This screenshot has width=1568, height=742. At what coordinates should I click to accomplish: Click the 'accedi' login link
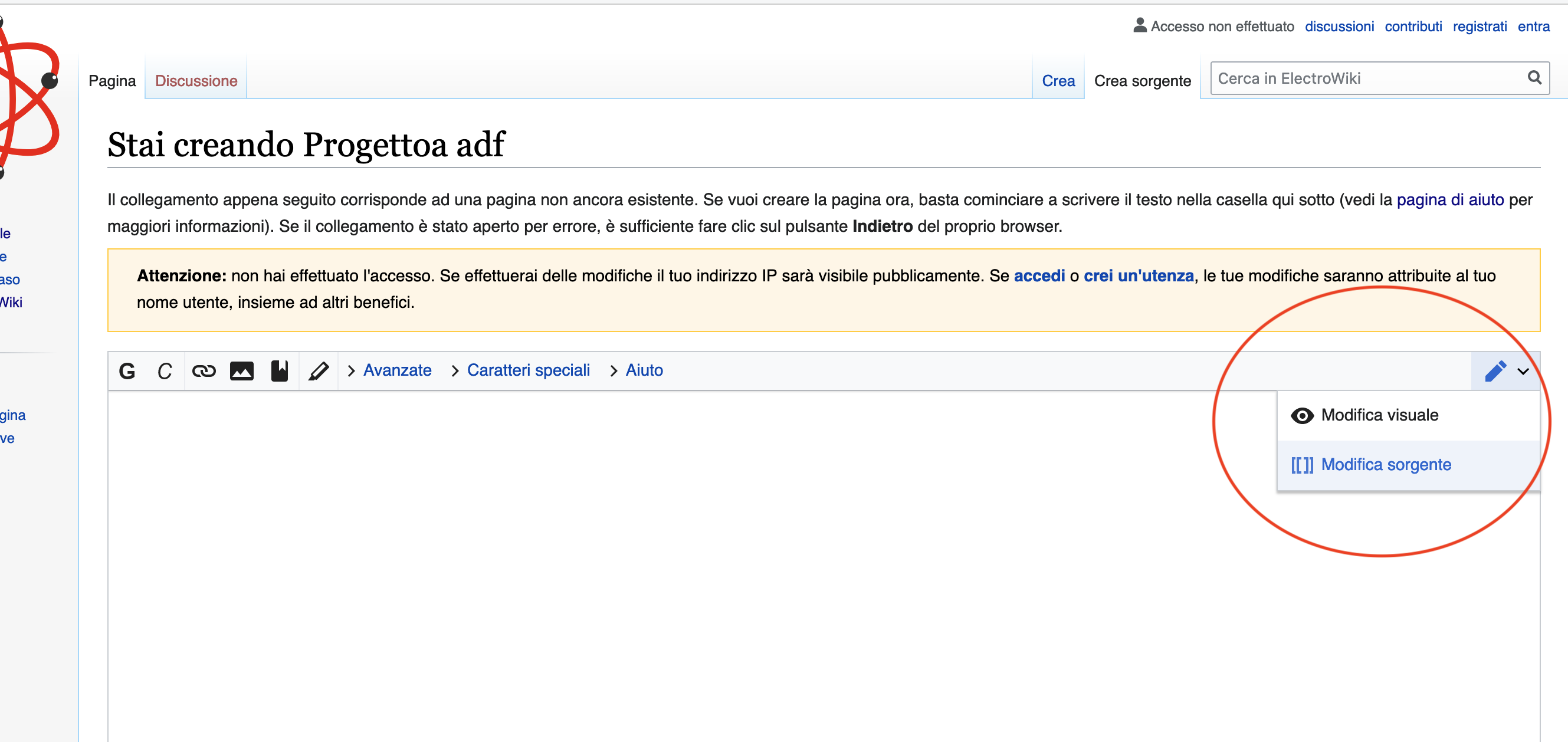(x=1039, y=275)
